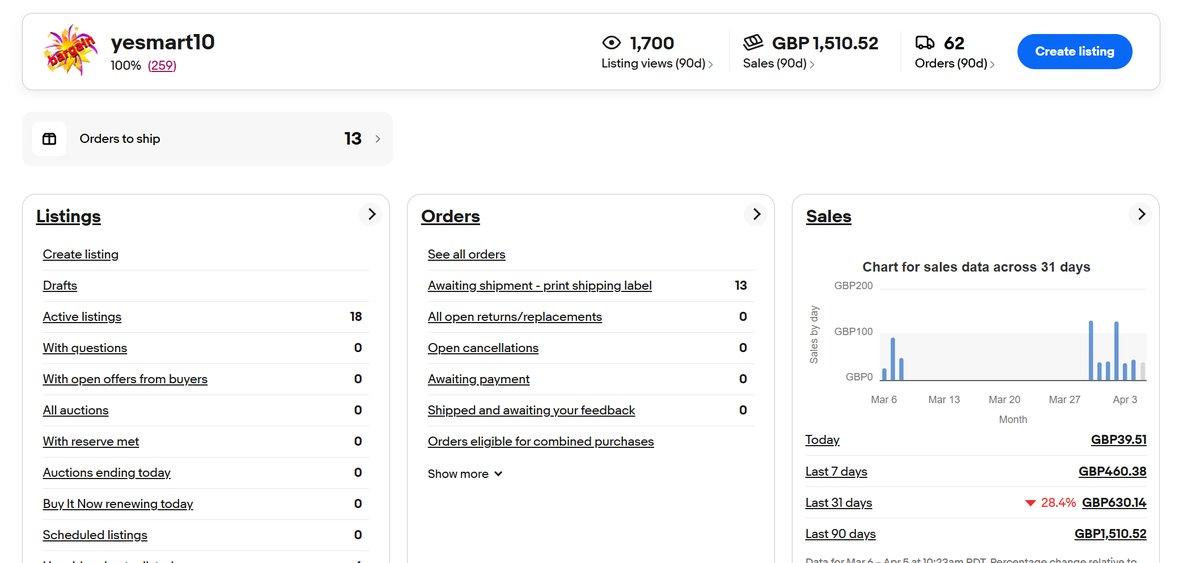Open the Listings heading link
Screen dimensions: 1200x563
pyautogui.click(x=68, y=216)
